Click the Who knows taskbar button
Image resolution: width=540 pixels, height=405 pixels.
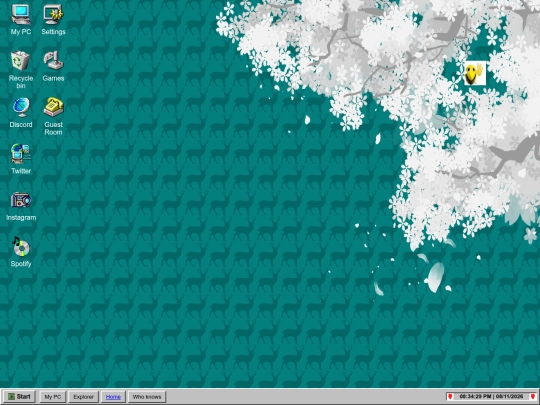(x=147, y=397)
